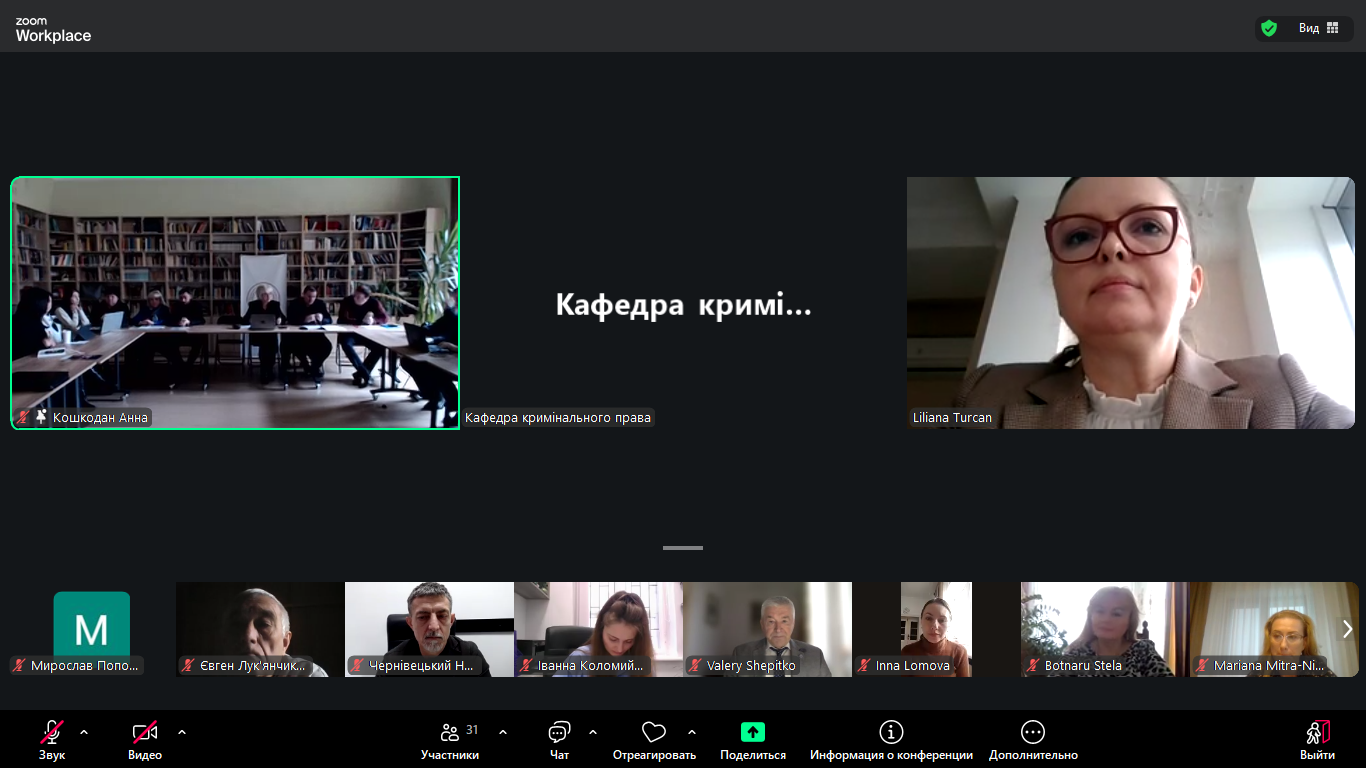Expand the arrow next to Участники
Image resolution: width=1366 pixels, height=768 pixels.
503,732
